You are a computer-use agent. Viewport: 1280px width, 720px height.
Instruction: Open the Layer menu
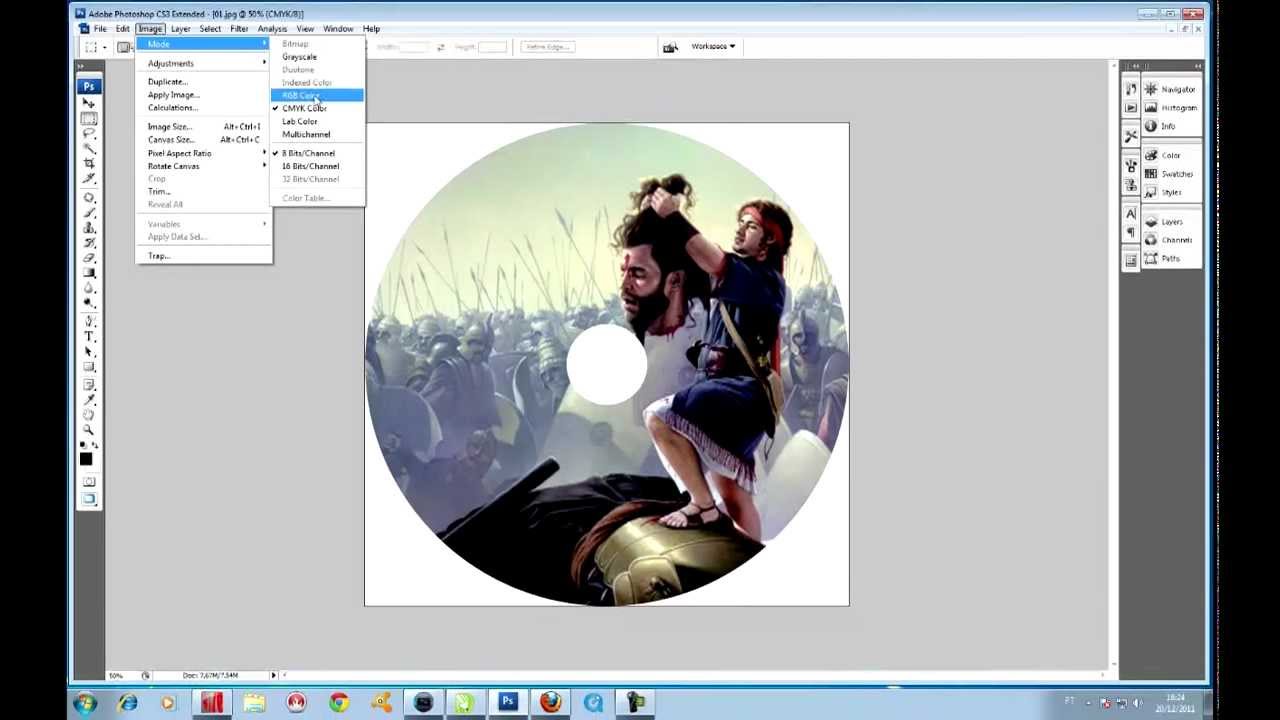(180, 29)
